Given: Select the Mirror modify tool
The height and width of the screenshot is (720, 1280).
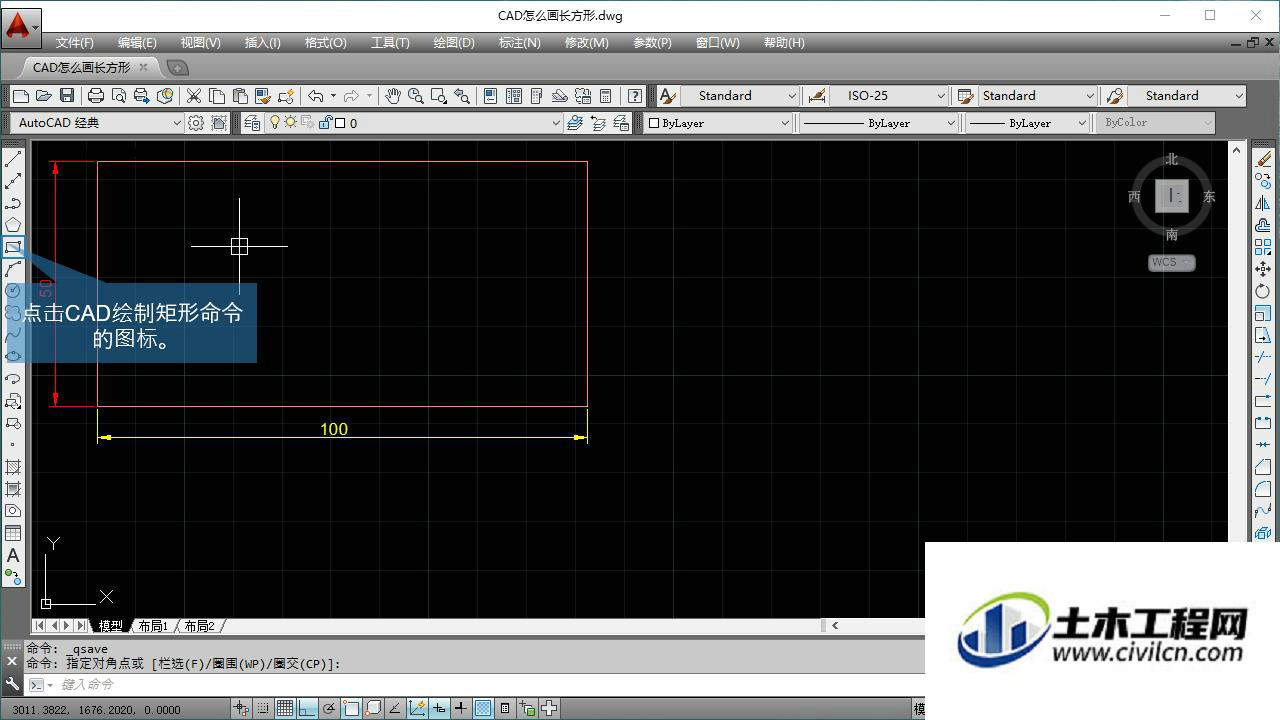Looking at the screenshot, I should [1263, 203].
